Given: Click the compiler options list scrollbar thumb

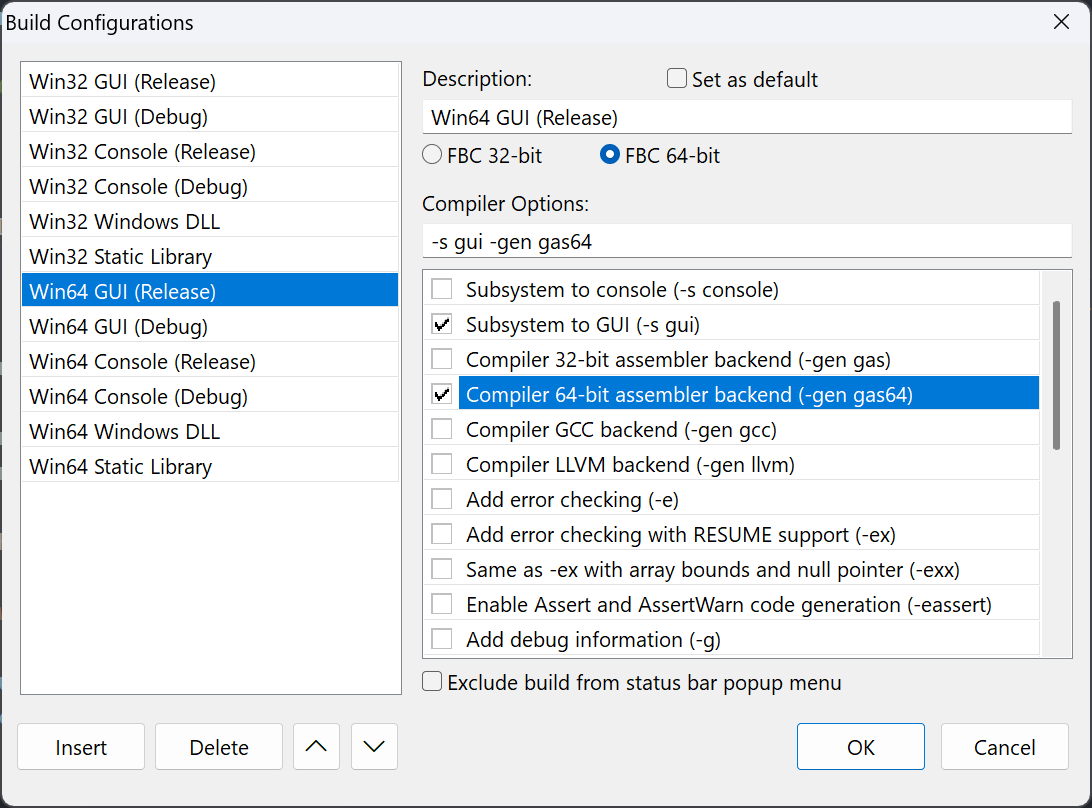Looking at the screenshot, I should point(1056,375).
